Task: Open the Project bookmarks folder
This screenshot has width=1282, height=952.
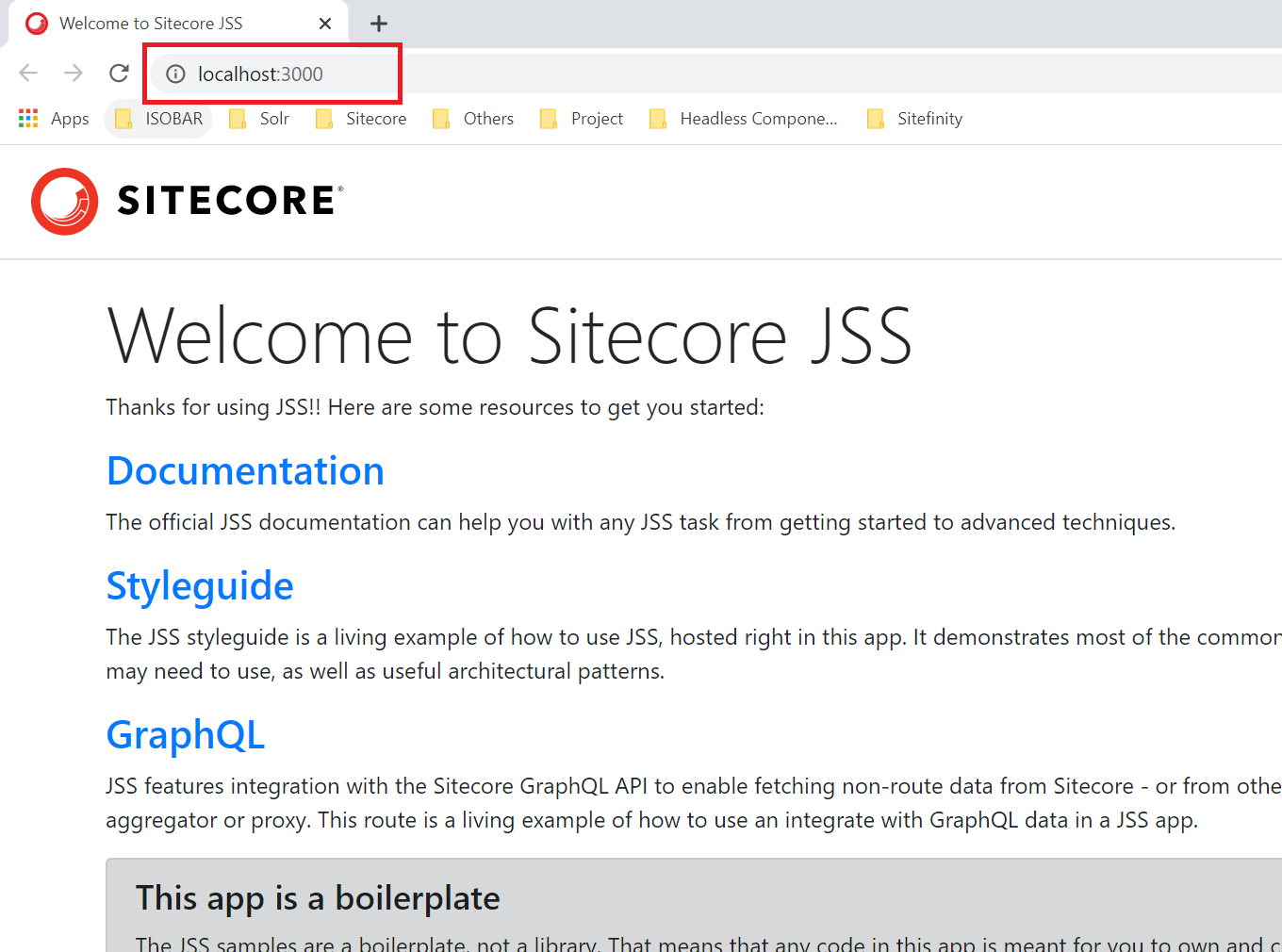Action: (x=582, y=118)
